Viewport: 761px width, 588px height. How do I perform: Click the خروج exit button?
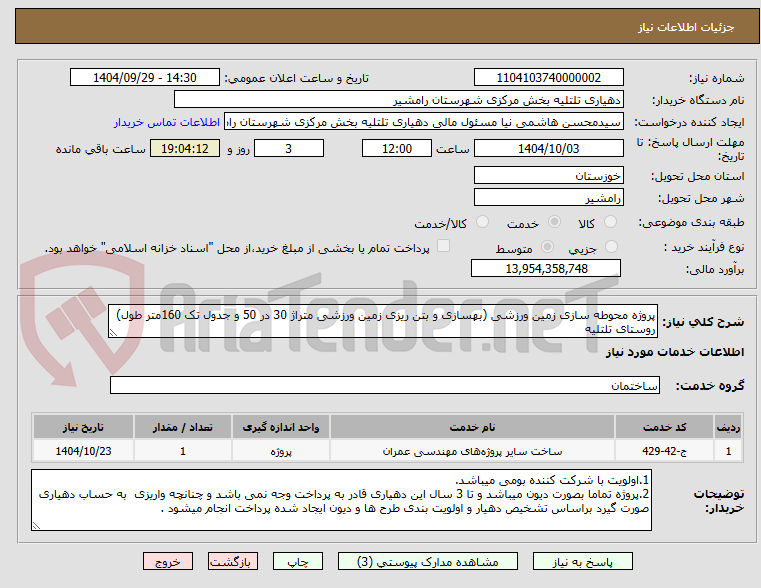(x=167, y=561)
